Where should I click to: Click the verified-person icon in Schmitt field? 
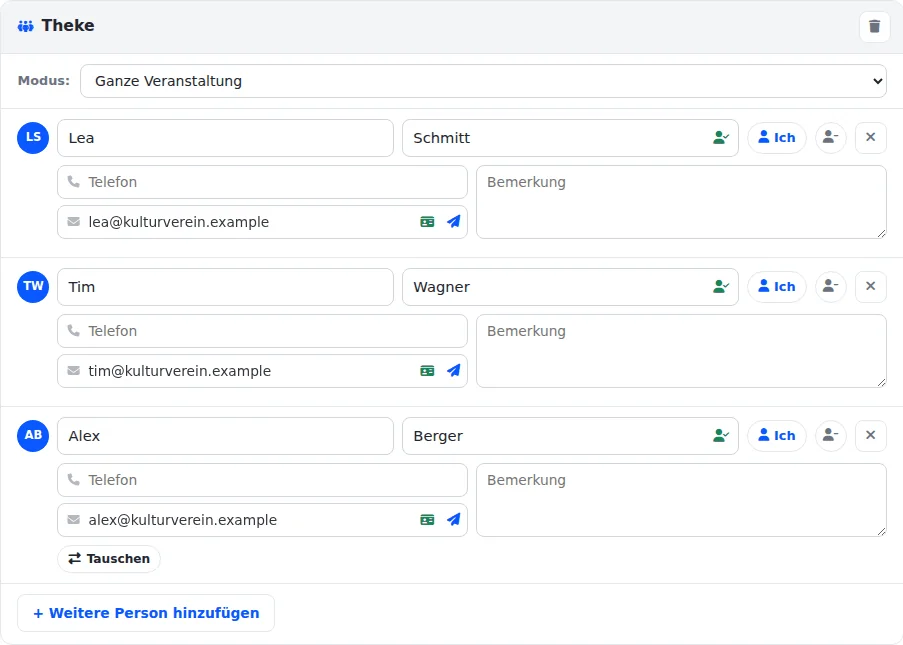[721, 138]
